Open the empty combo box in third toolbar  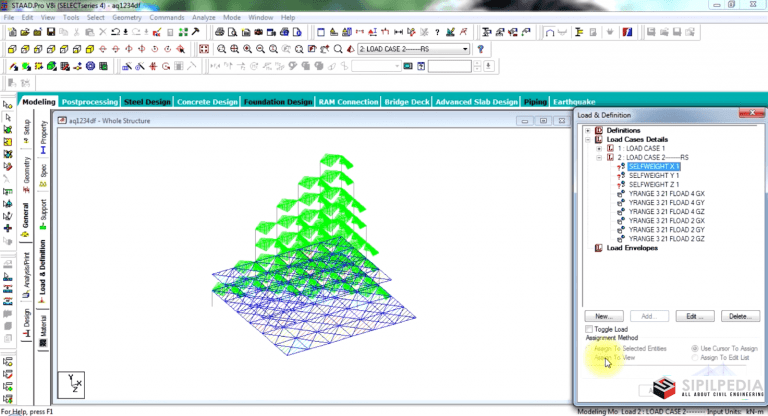point(376,66)
